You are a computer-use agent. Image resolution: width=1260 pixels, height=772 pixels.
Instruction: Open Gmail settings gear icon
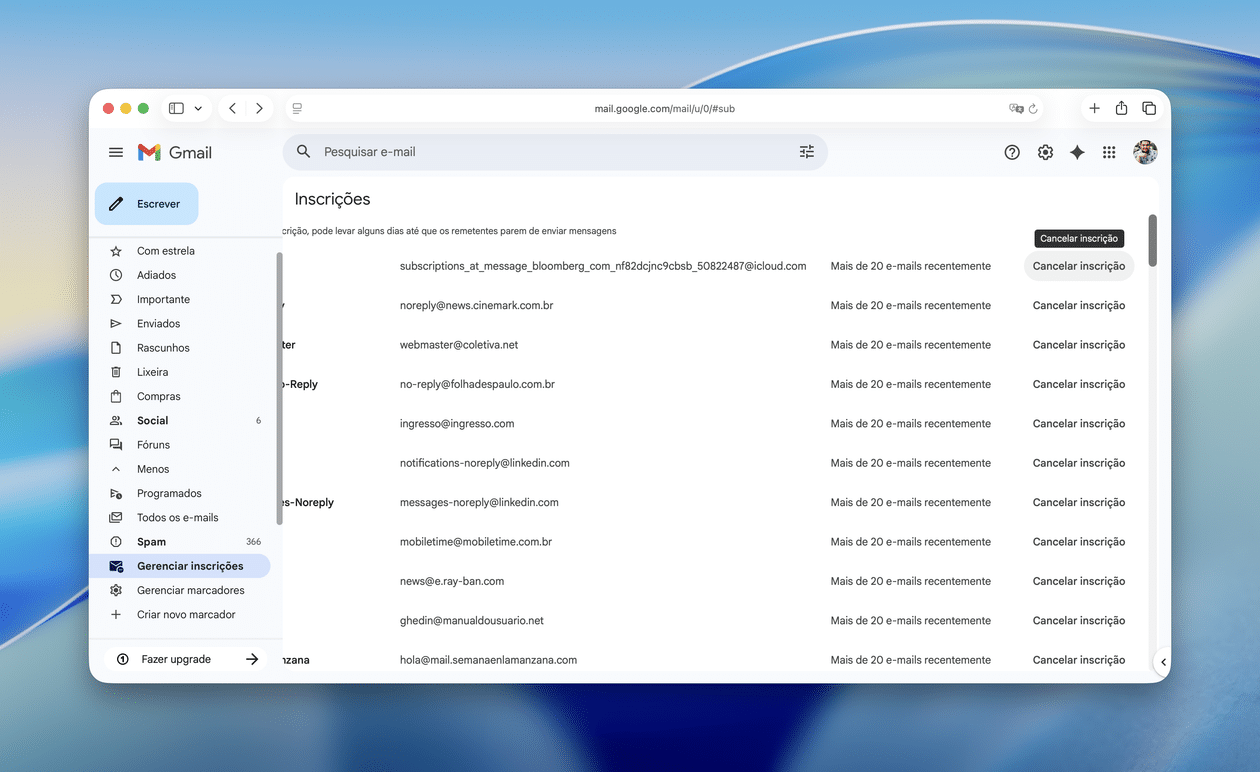coord(1045,152)
